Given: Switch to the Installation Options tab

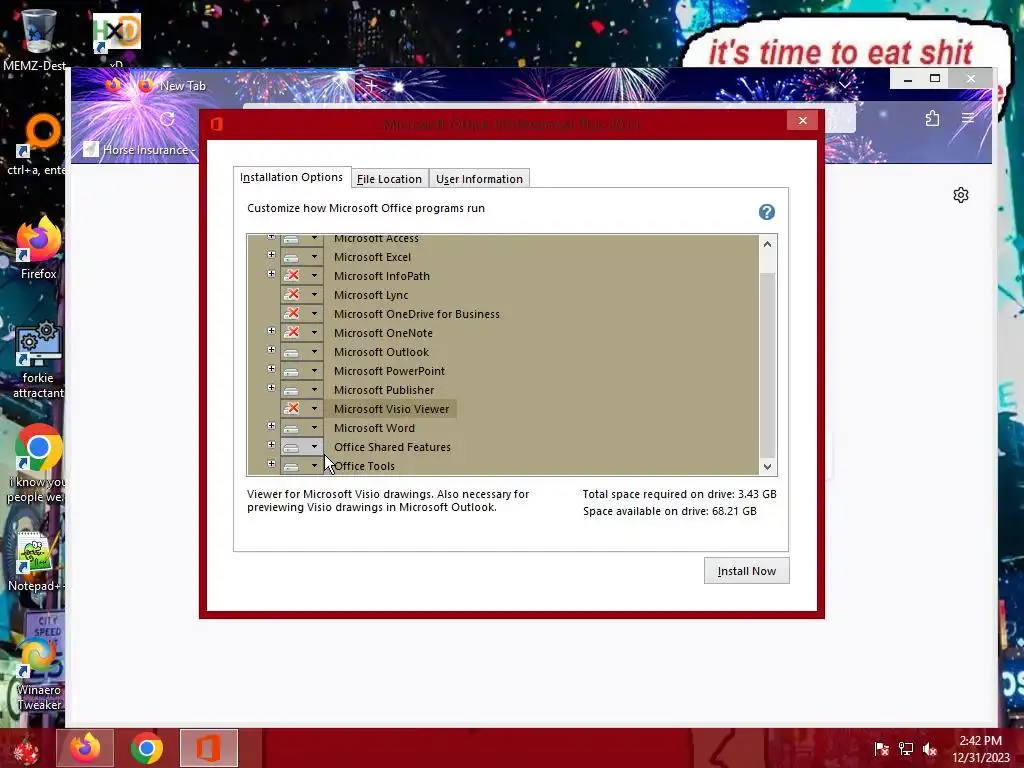Looking at the screenshot, I should (291, 177).
